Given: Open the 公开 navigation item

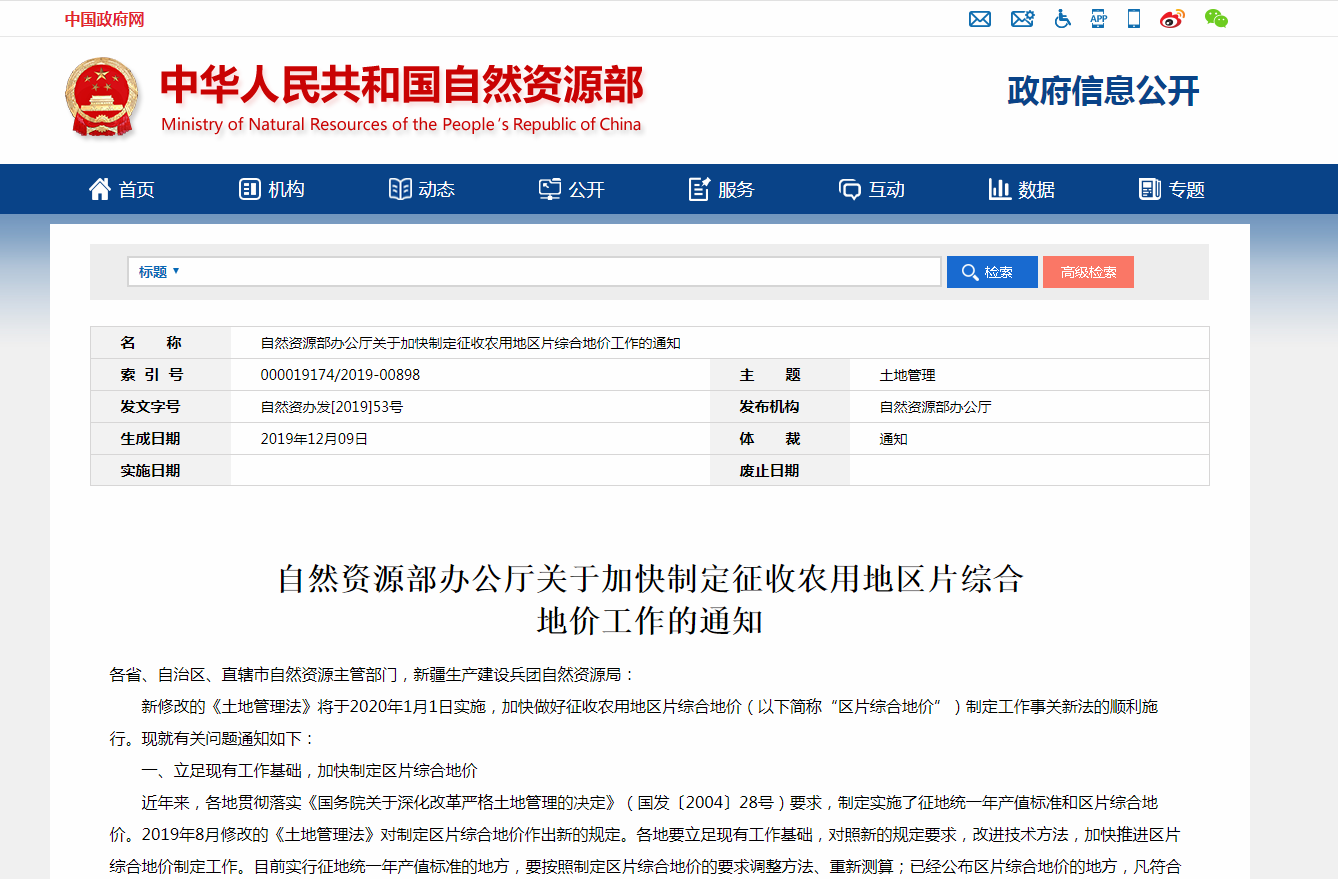Looking at the screenshot, I should [572, 189].
